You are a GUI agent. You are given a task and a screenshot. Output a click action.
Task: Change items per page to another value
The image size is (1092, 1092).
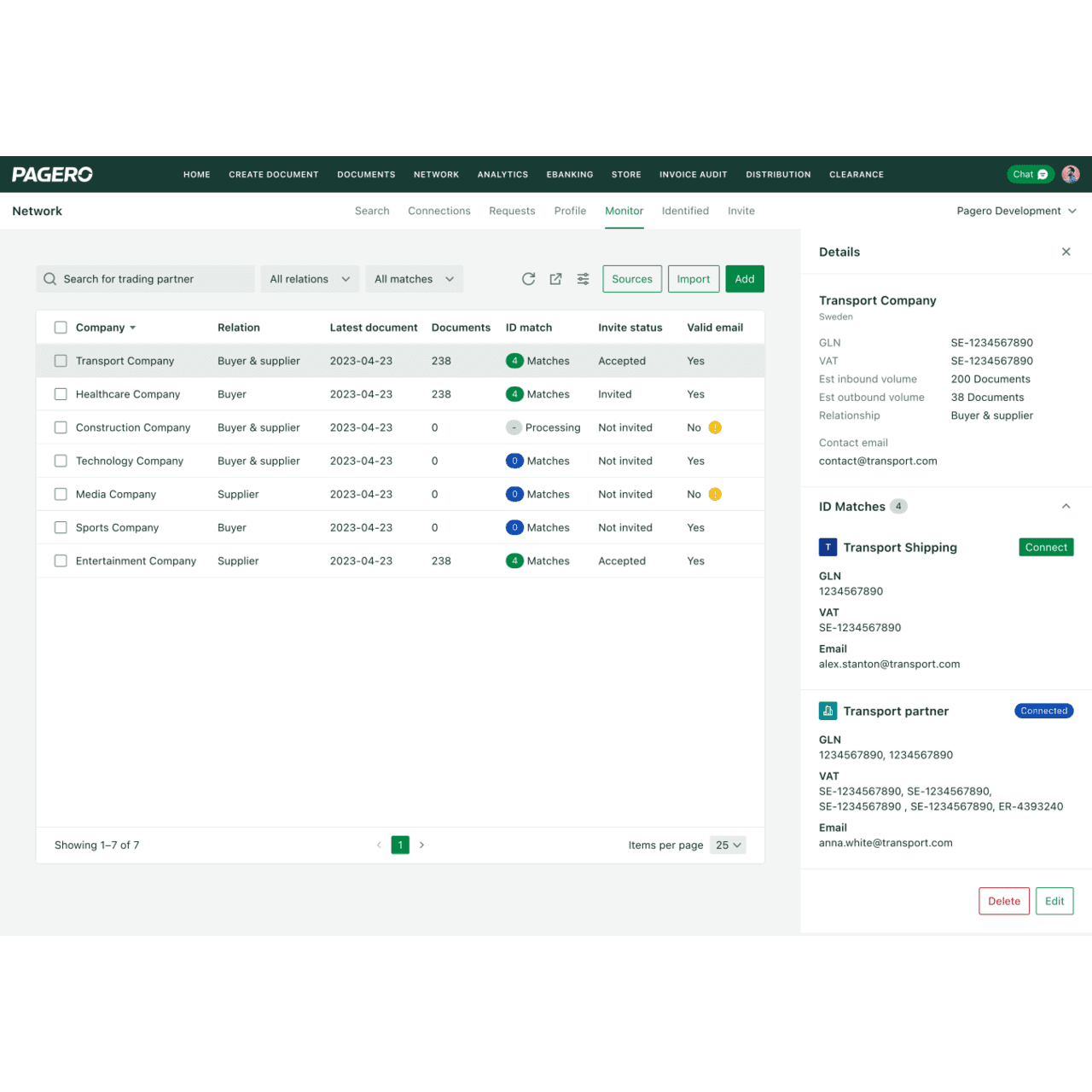(x=728, y=845)
